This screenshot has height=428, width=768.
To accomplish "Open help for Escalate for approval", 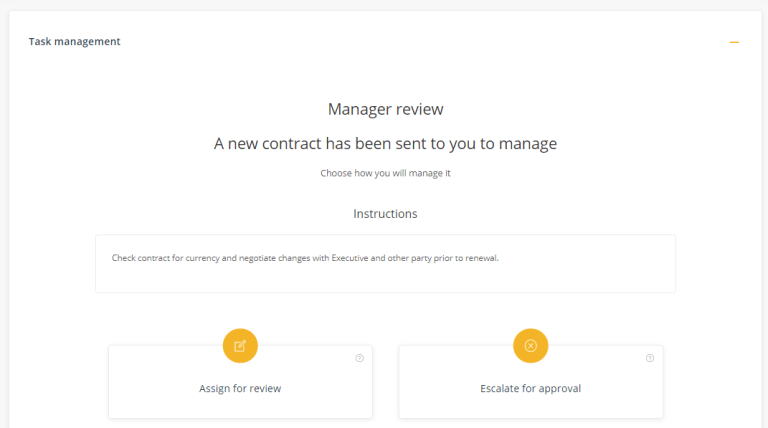I will 650,358.
